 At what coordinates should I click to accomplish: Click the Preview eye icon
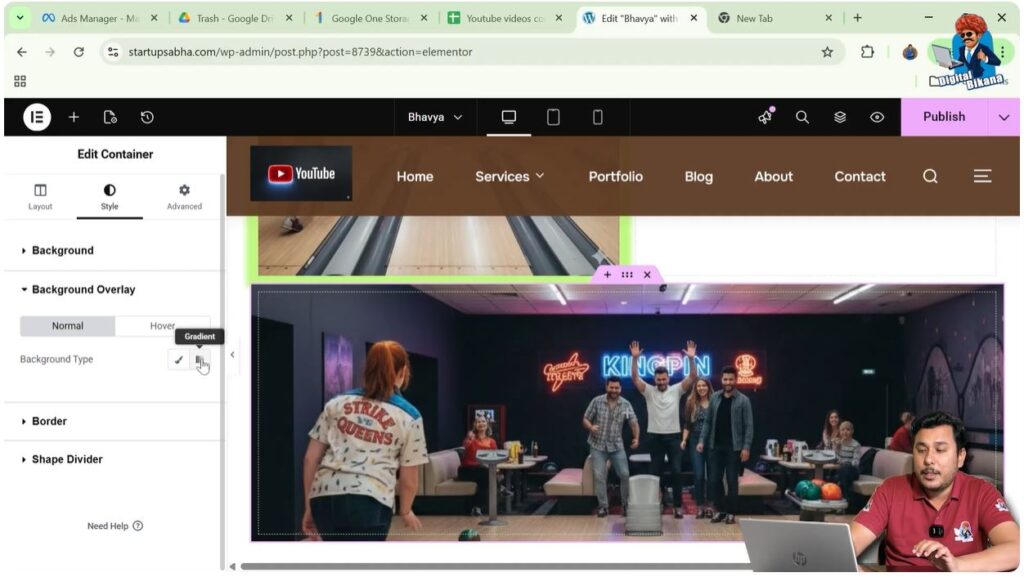point(877,117)
